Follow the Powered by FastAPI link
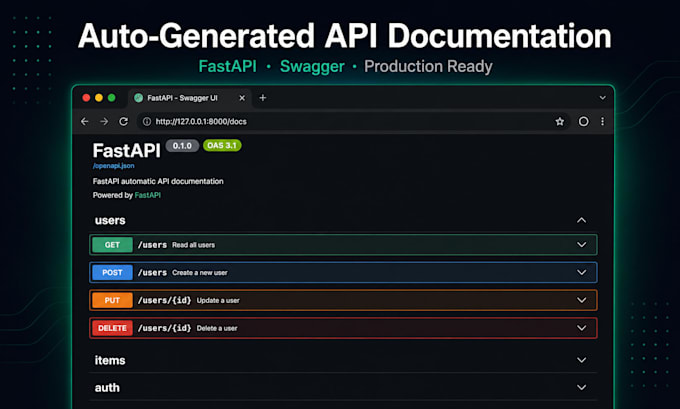Image resolution: width=680 pixels, height=409 pixels. click(147, 195)
